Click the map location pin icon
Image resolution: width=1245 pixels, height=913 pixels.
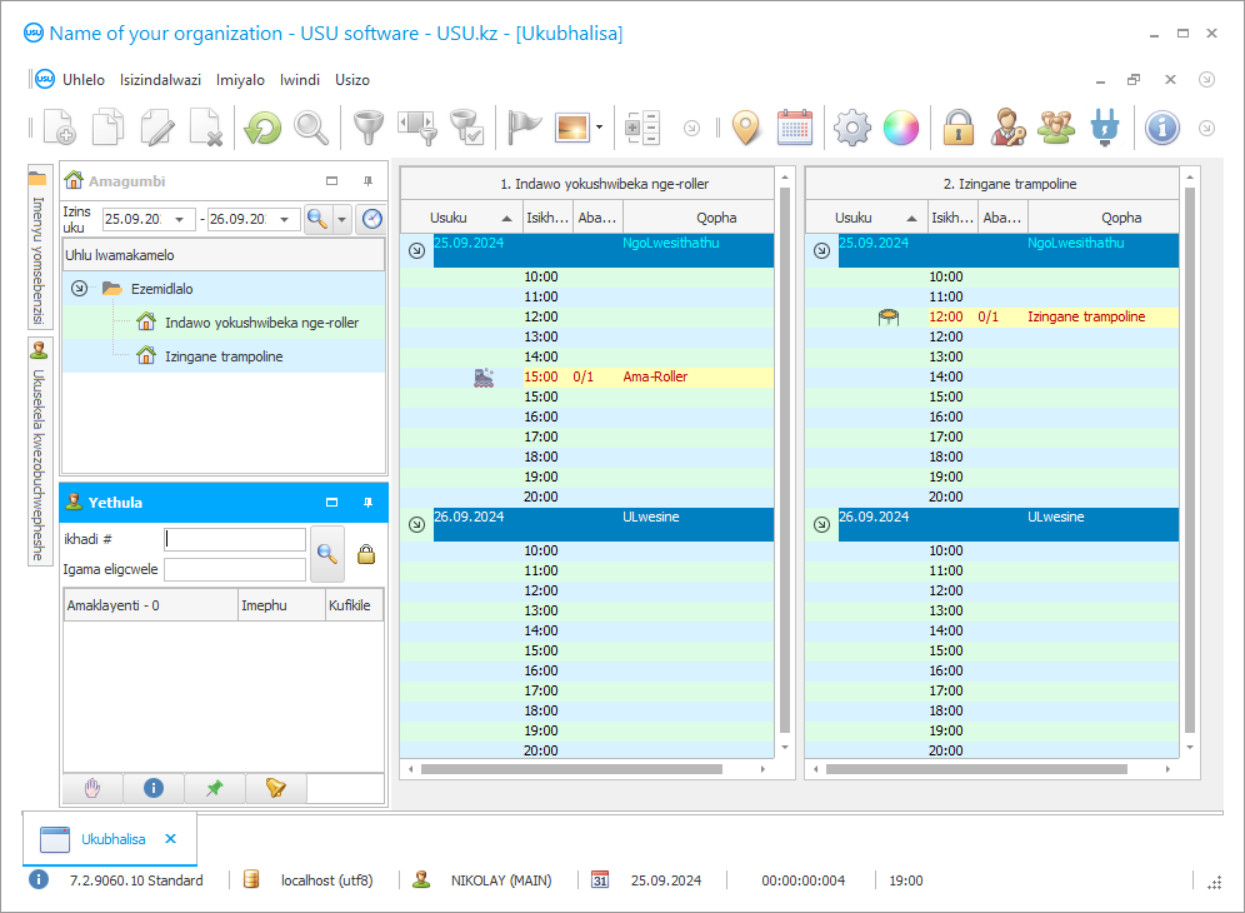[x=746, y=128]
